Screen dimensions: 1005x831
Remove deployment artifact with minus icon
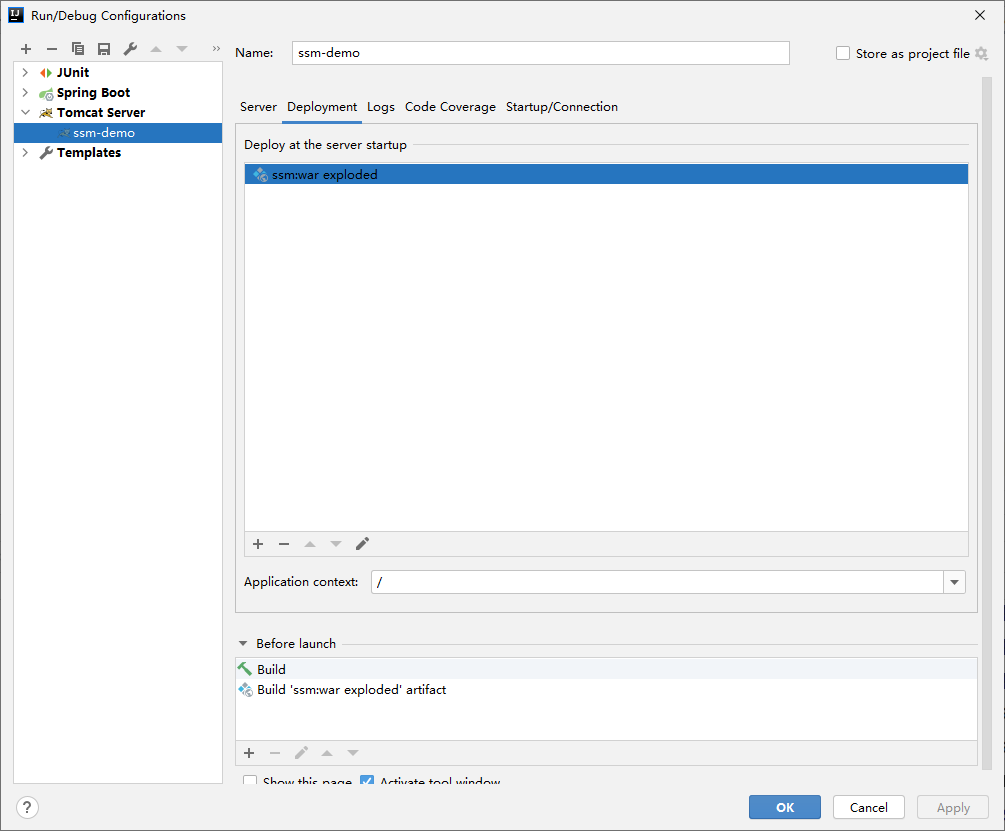[x=284, y=544]
